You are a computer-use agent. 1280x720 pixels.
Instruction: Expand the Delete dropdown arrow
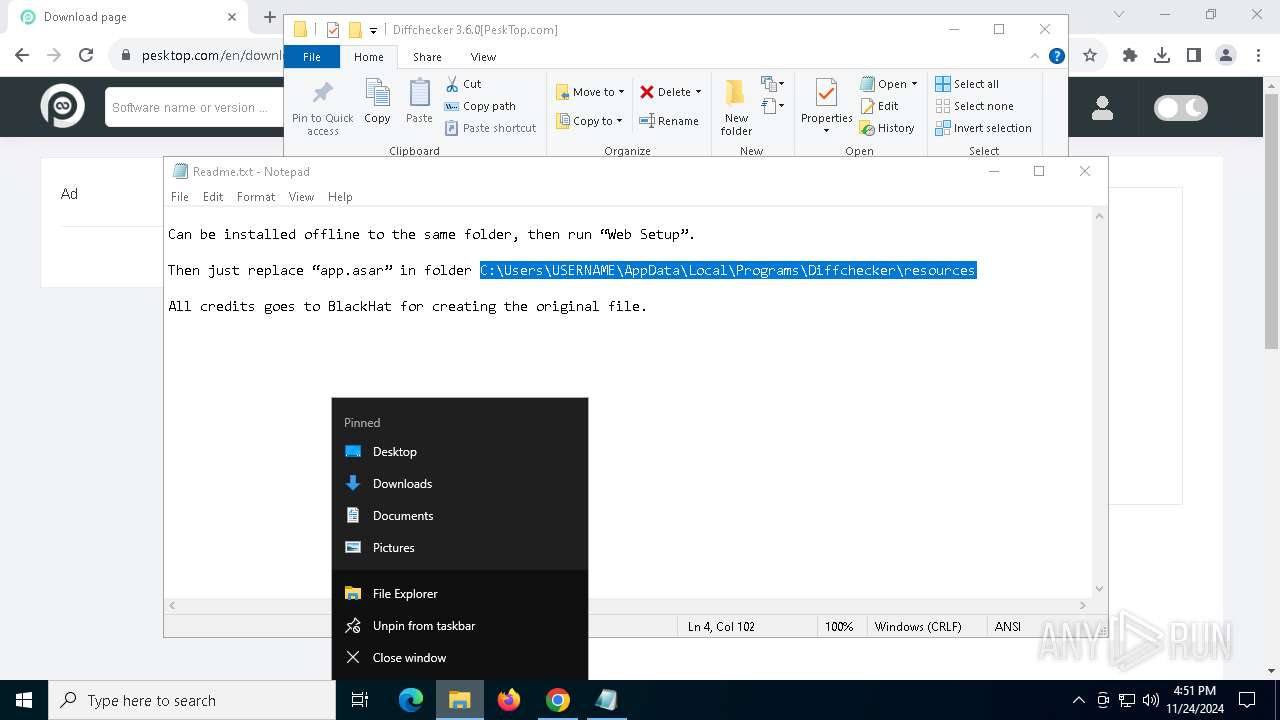pyautogui.click(x=698, y=92)
